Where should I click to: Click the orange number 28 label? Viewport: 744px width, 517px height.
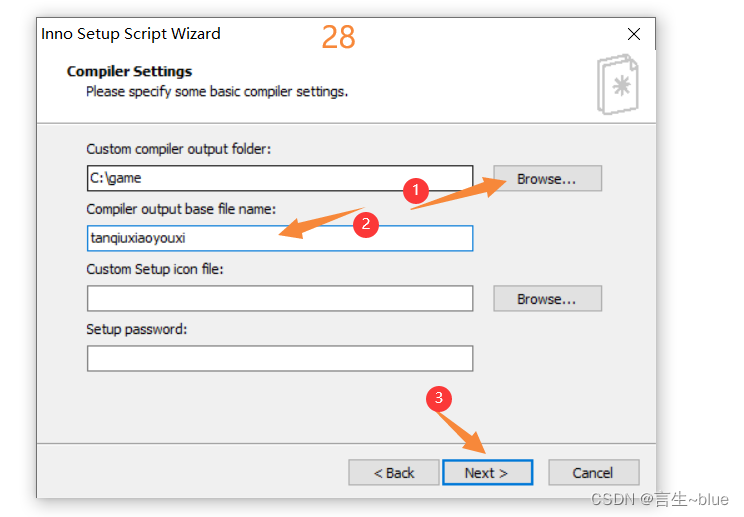338,37
